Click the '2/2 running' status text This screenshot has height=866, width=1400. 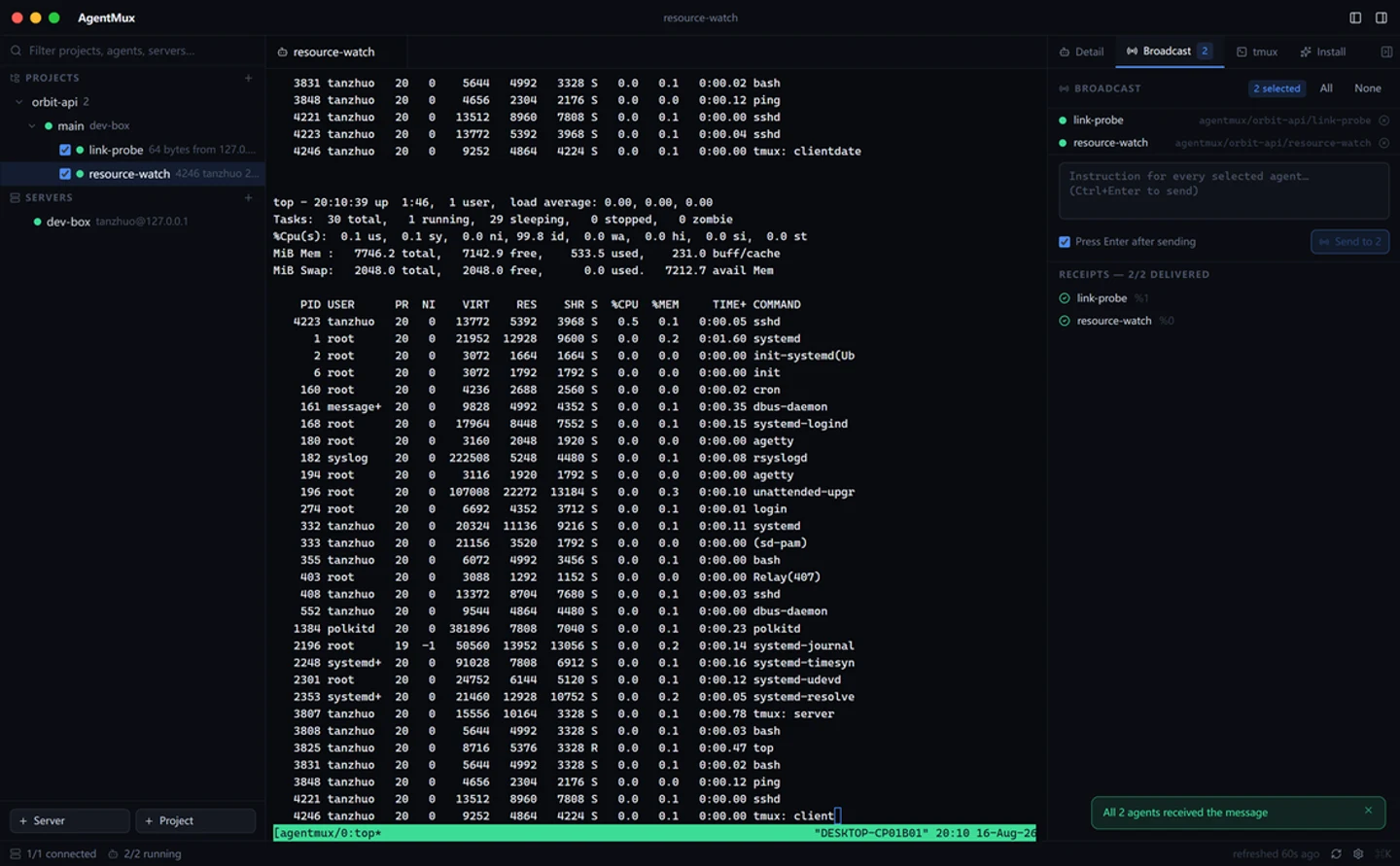click(x=153, y=853)
